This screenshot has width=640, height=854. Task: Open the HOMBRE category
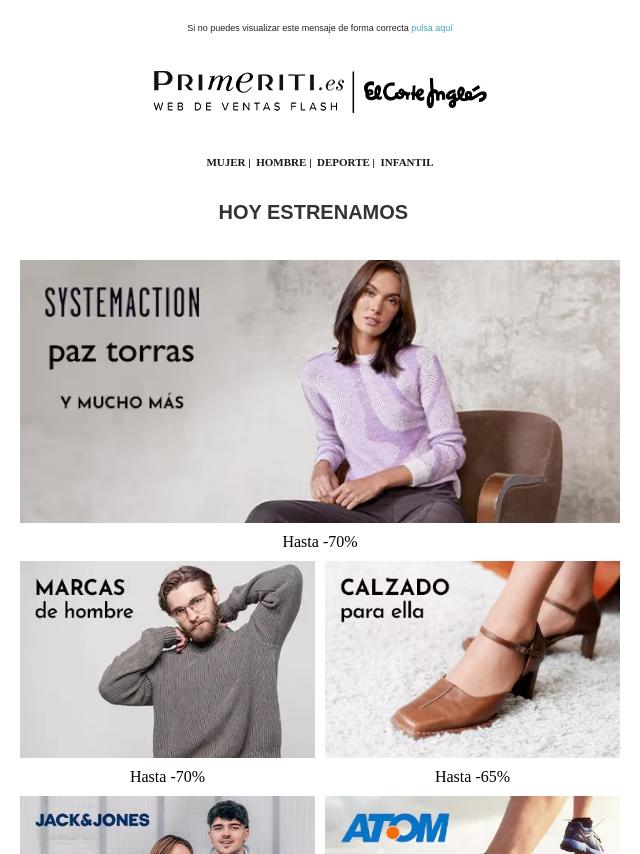281,162
